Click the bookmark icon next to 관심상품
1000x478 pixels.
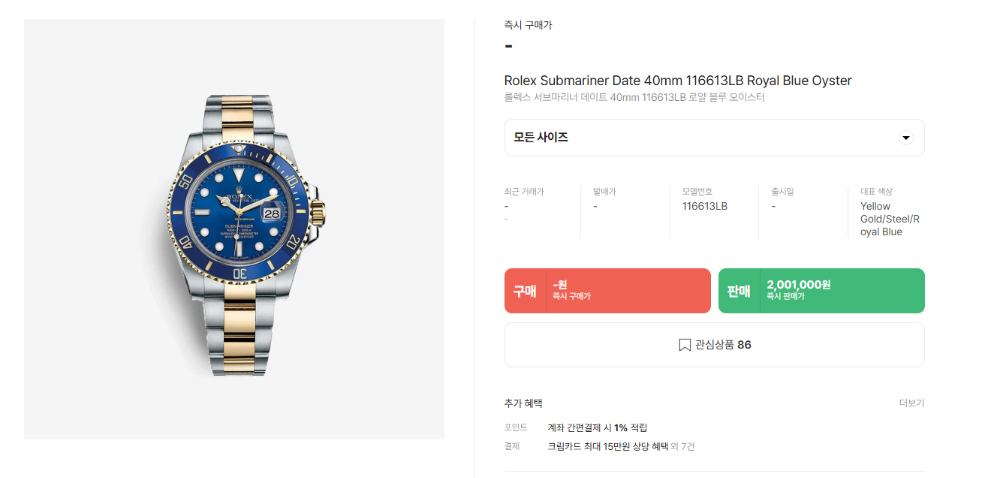tap(684, 345)
